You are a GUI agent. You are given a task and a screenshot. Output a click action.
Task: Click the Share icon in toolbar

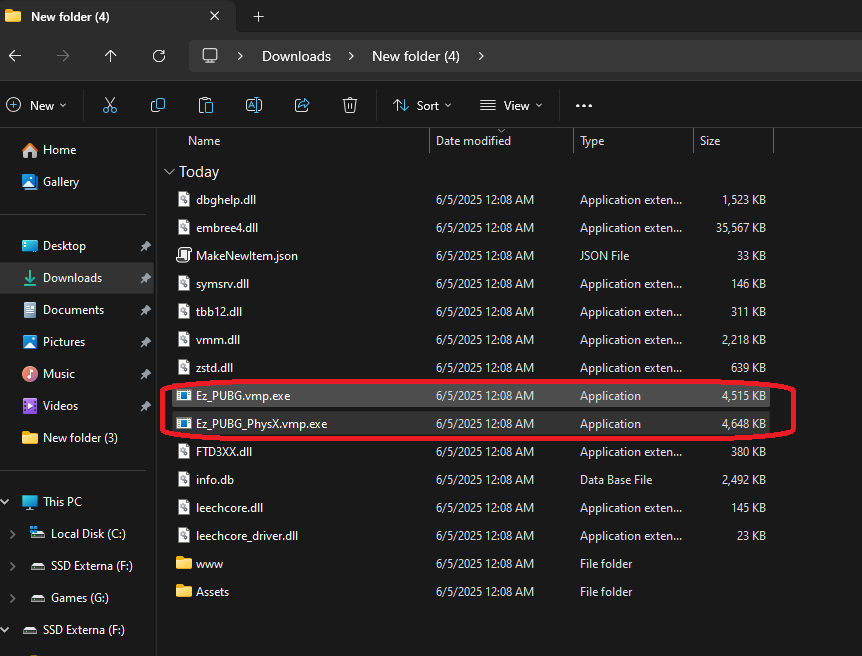(x=302, y=105)
